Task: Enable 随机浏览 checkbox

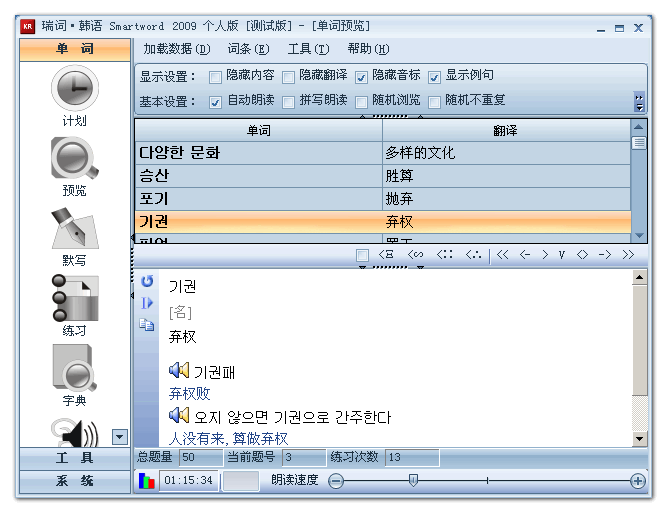Action: click(361, 102)
